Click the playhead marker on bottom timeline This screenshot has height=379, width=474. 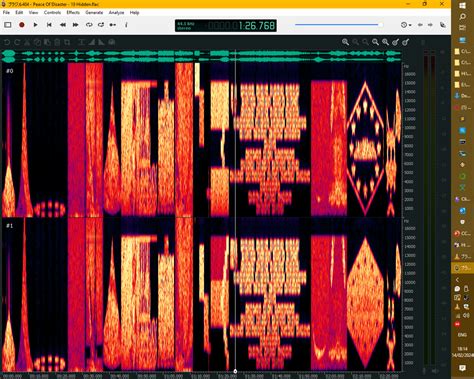point(235,371)
